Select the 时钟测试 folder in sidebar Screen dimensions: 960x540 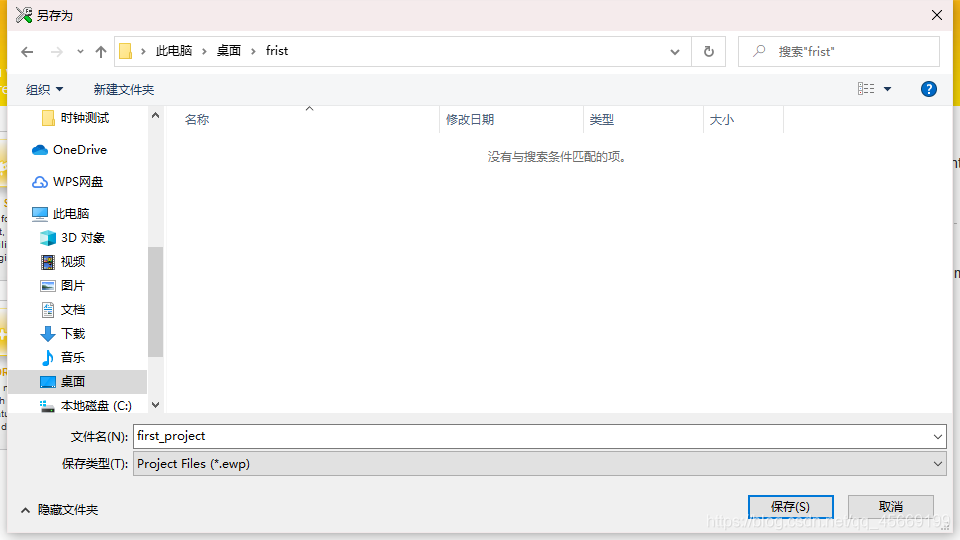pyautogui.click(x=76, y=118)
